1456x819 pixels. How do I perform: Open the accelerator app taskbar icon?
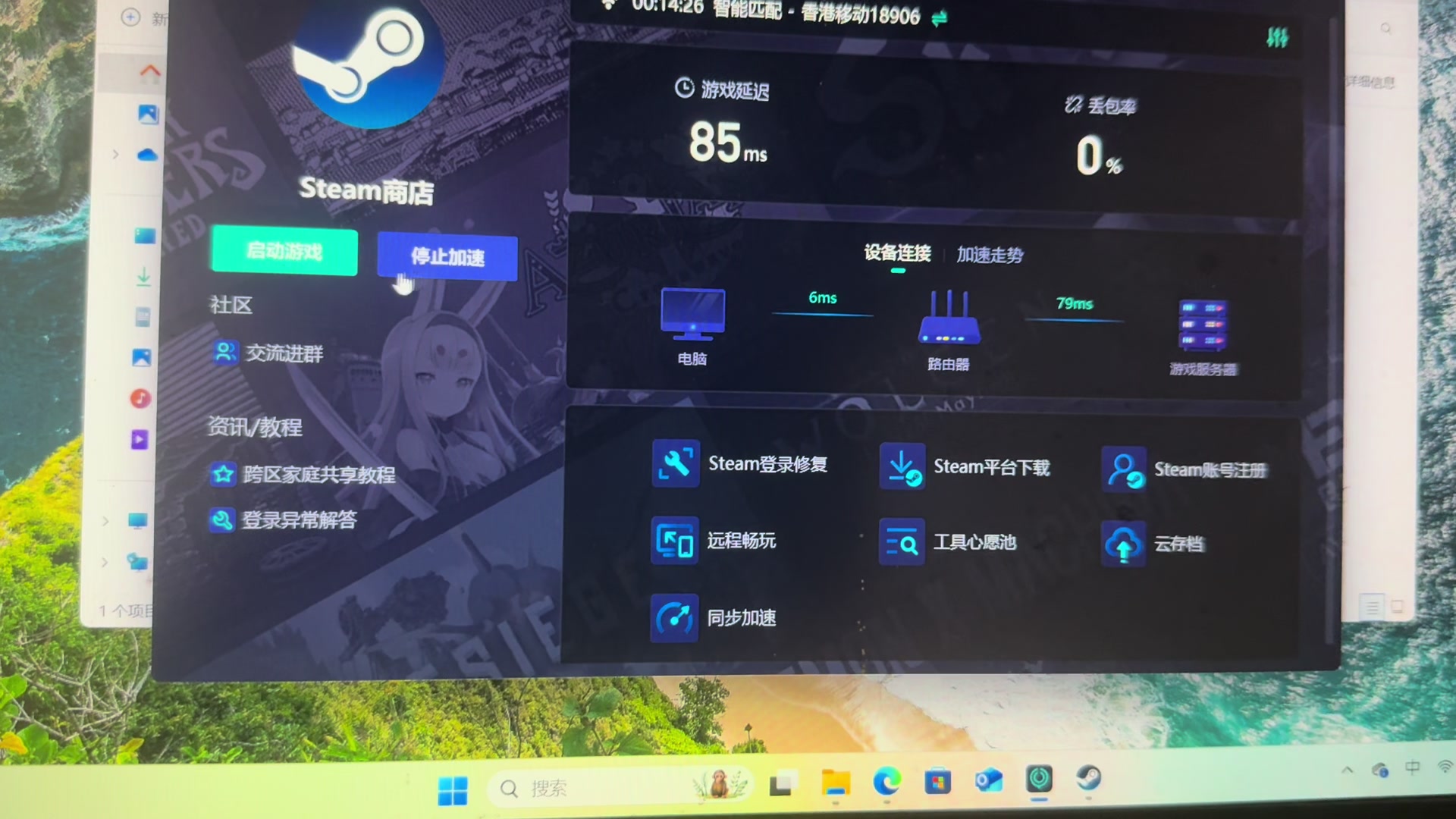point(1039,779)
